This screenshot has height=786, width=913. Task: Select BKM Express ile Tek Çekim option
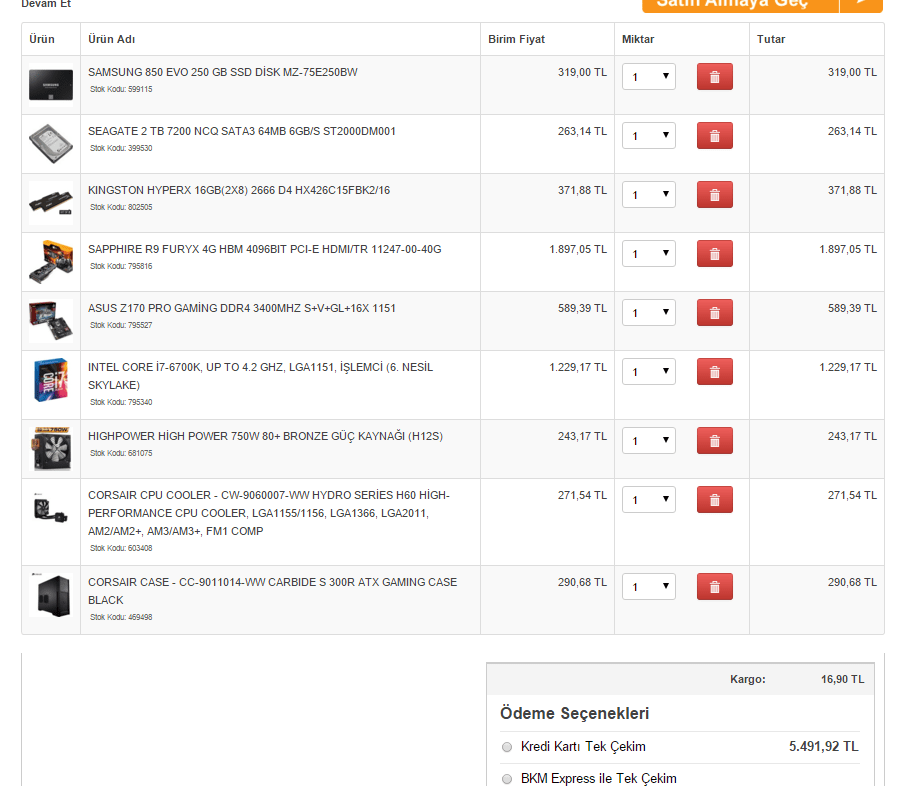(507, 779)
